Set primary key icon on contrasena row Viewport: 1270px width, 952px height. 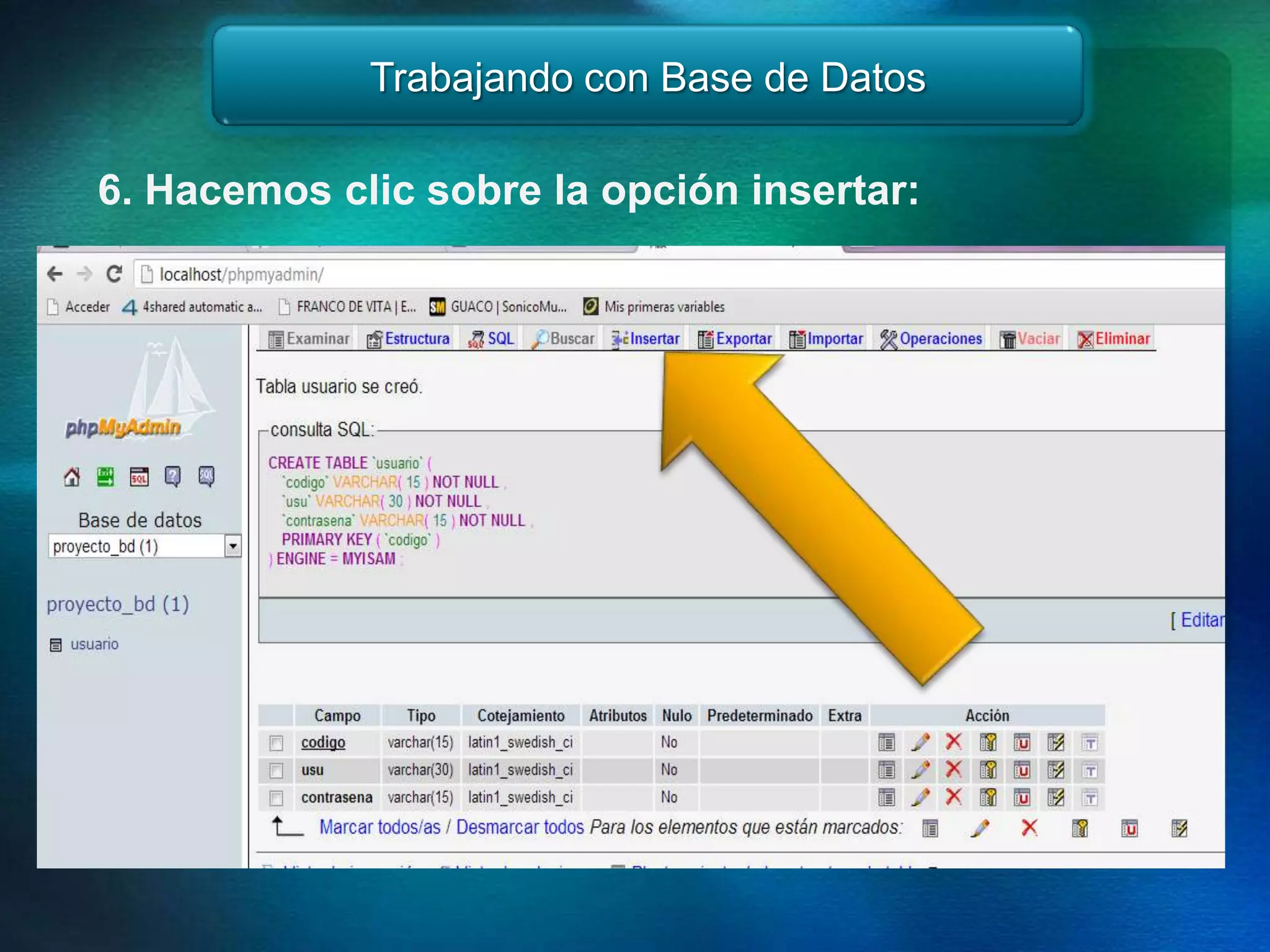(x=988, y=797)
